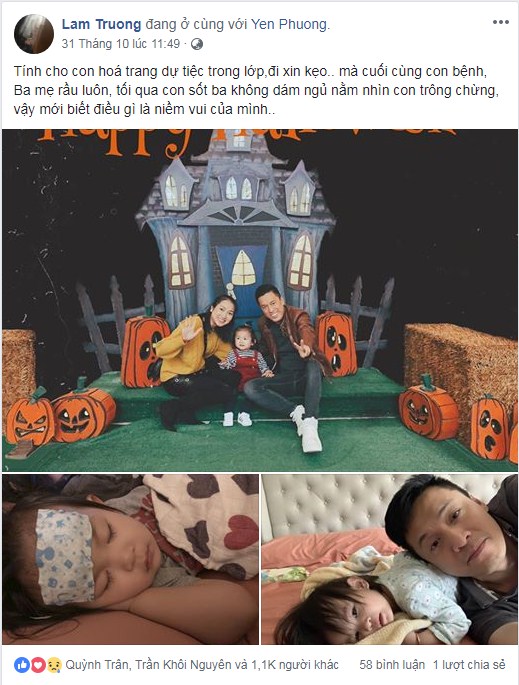View the 1 lượt chia sẻ shares
This screenshot has height=685, width=519.
[469, 665]
